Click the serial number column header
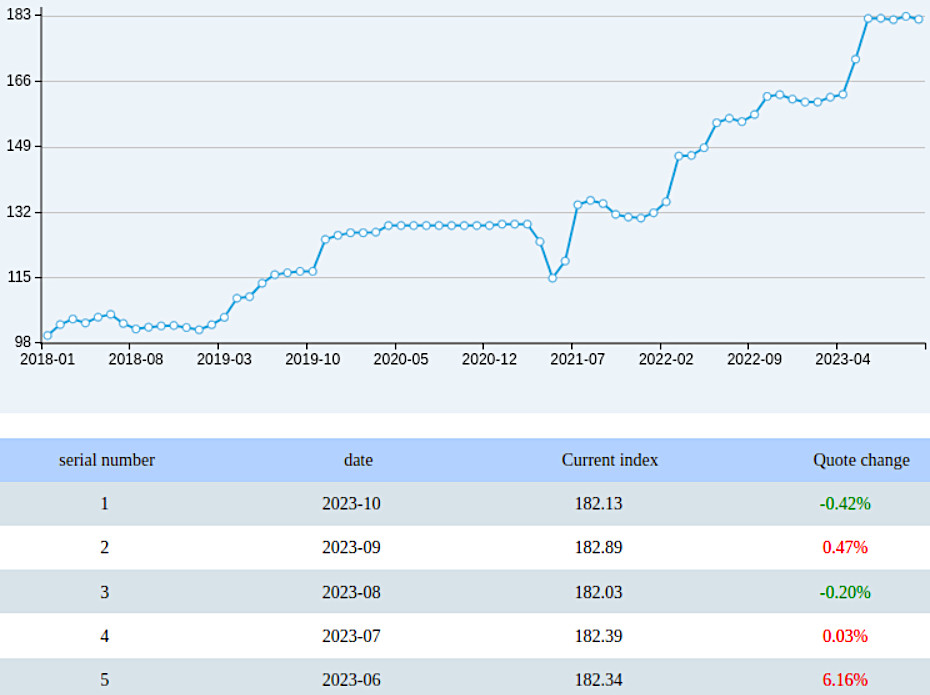 tap(105, 460)
